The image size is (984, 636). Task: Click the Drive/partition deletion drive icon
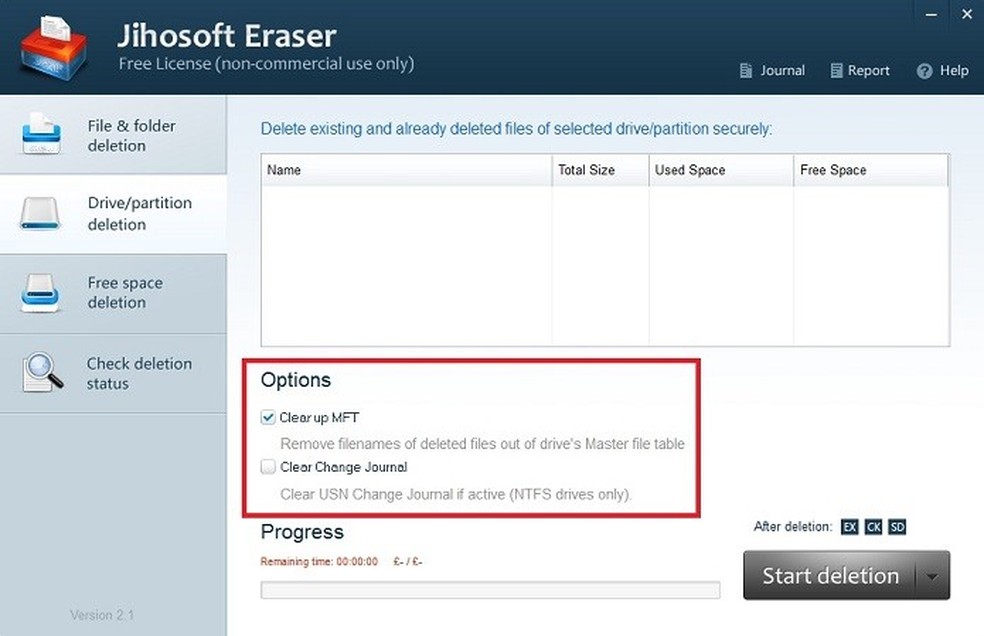[x=42, y=213]
